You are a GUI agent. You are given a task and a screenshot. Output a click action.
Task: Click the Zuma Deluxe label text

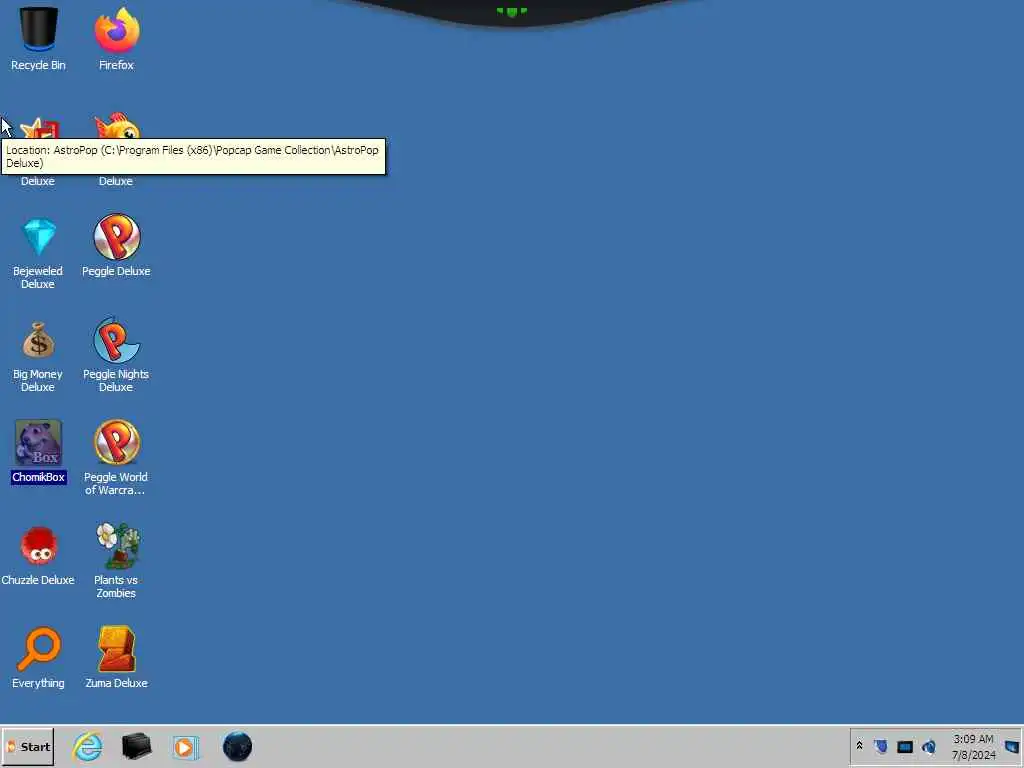[x=116, y=683]
